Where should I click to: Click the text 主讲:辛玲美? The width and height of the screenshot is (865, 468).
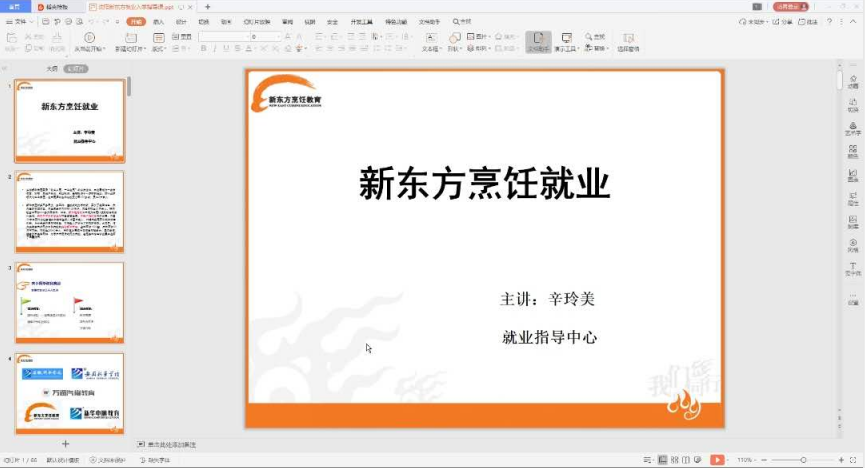tap(547, 299)
